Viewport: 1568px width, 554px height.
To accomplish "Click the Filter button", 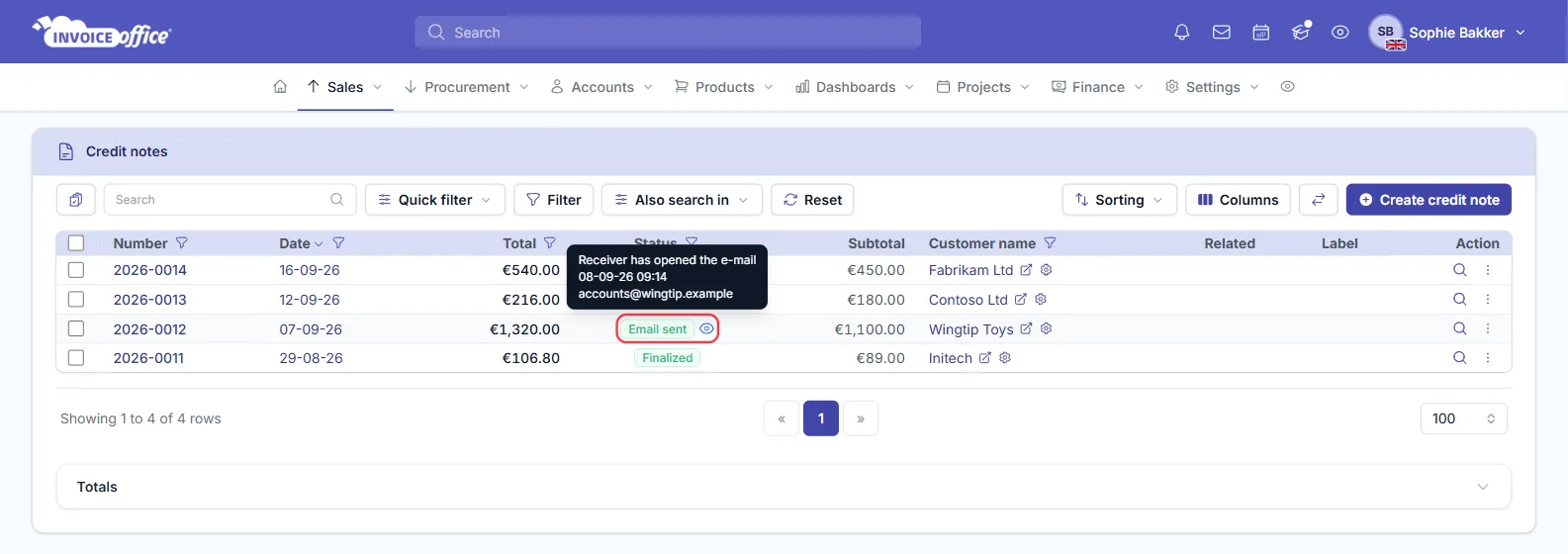I will click(x=554, y=200).
